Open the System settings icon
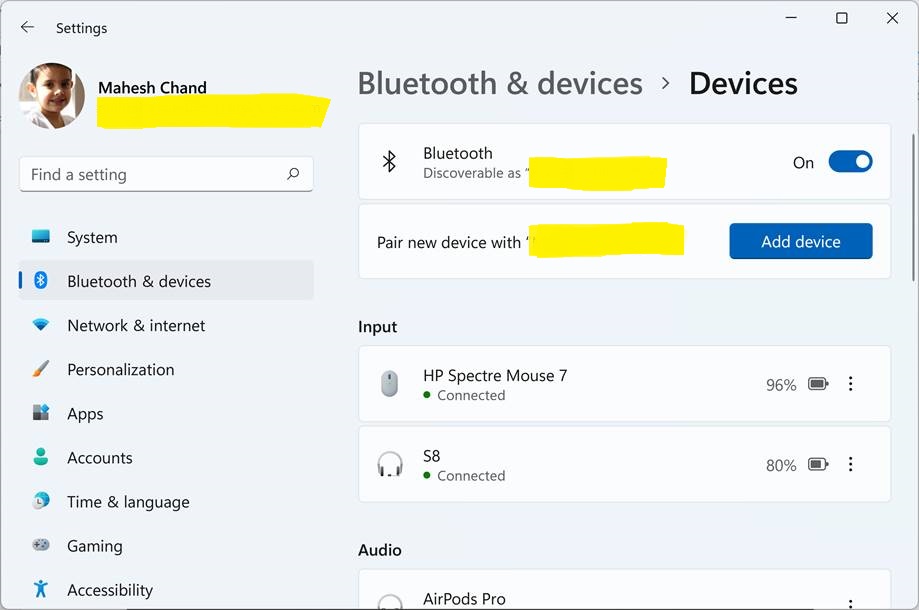 point(40,237)
